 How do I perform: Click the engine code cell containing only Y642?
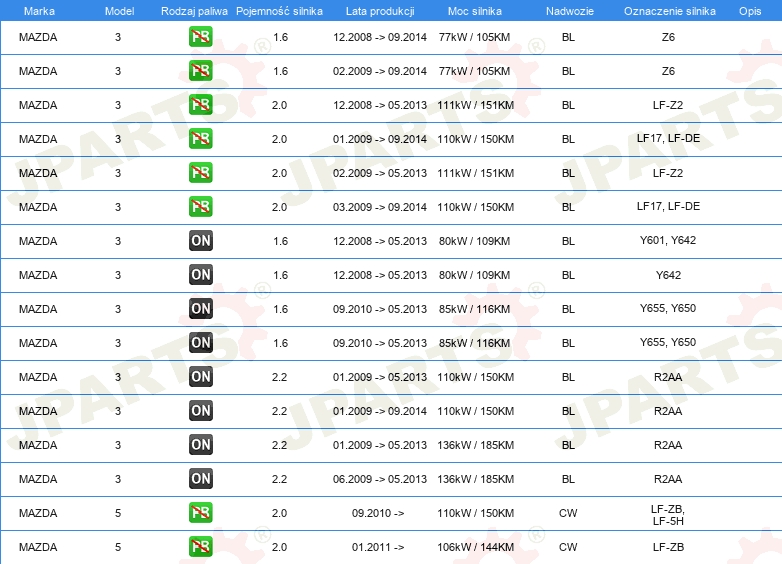pos(668,275)
